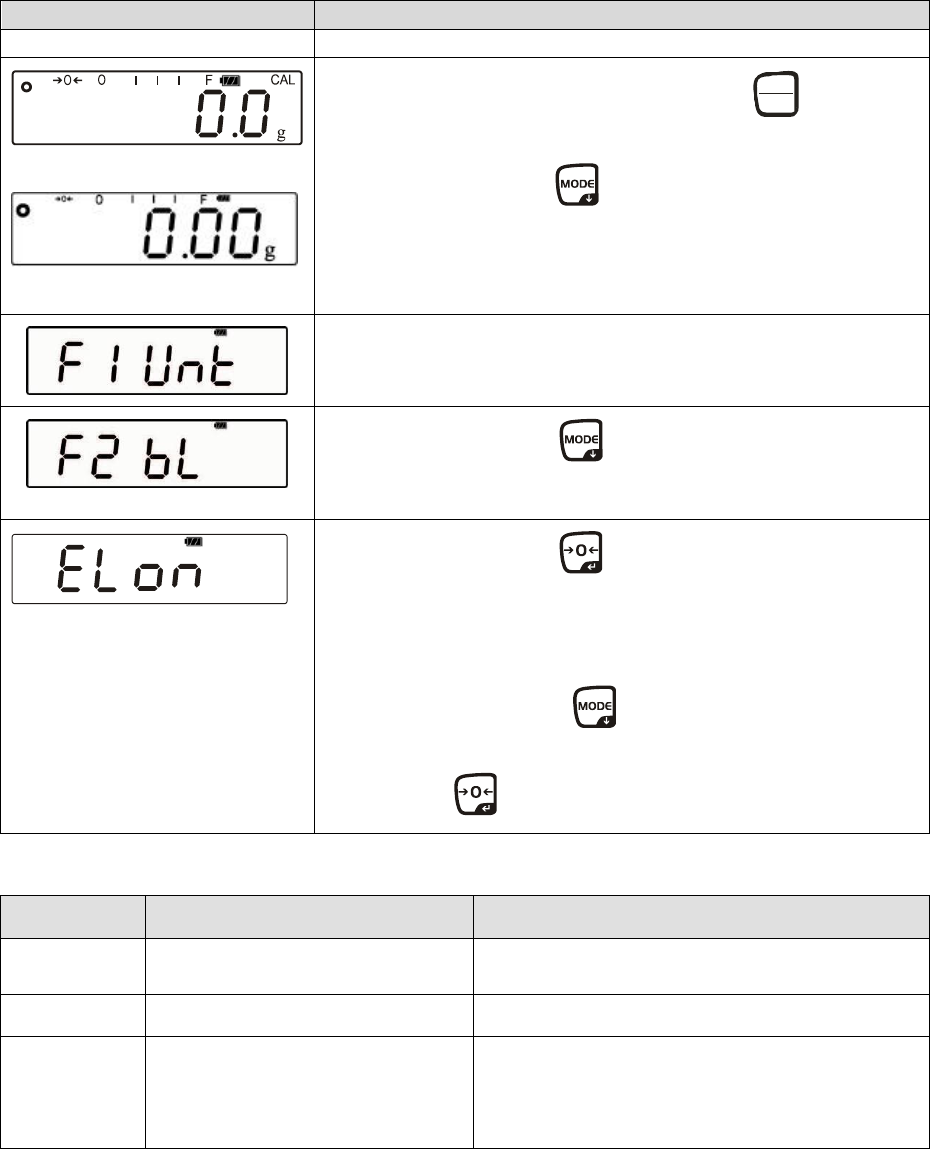Click the lowest MODE key icon
930x1149 pixels.
594,707
